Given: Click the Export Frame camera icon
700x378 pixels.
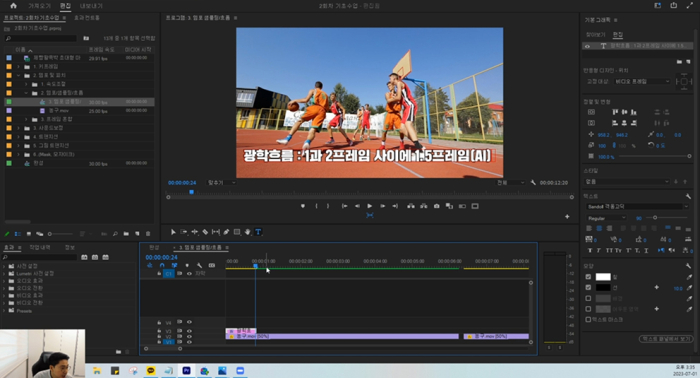Looking at the screenshot, I should click(437, 206).
